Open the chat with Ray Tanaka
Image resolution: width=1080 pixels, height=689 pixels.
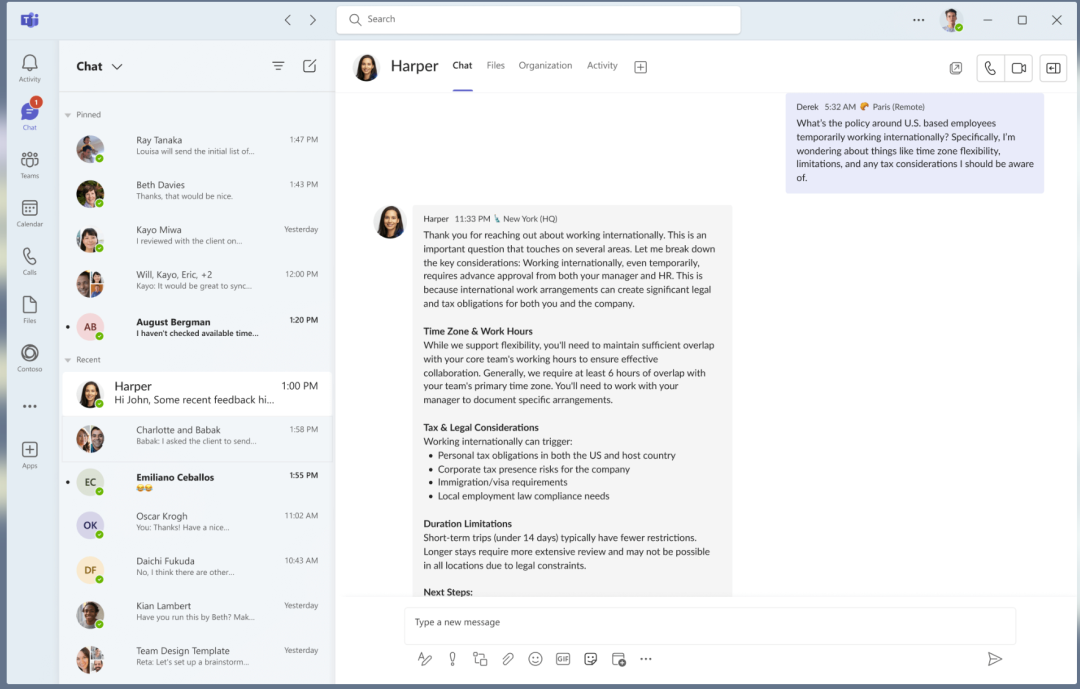(196, 146)
